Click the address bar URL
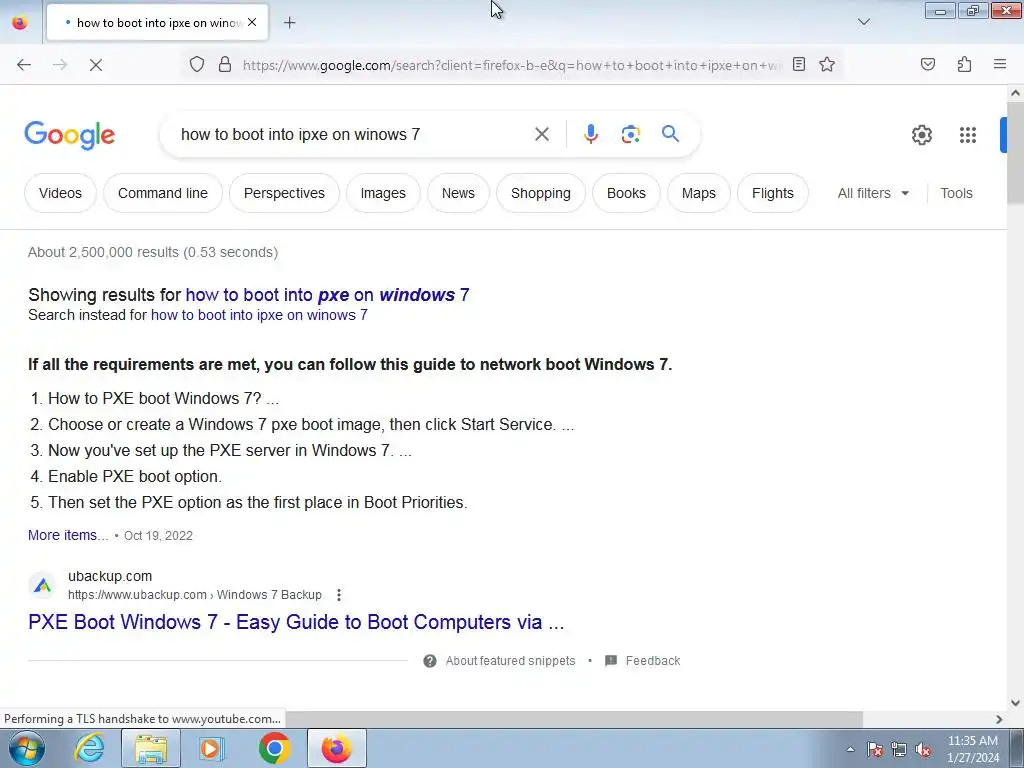Screen dimensions: 1024x768 [513, 65]
